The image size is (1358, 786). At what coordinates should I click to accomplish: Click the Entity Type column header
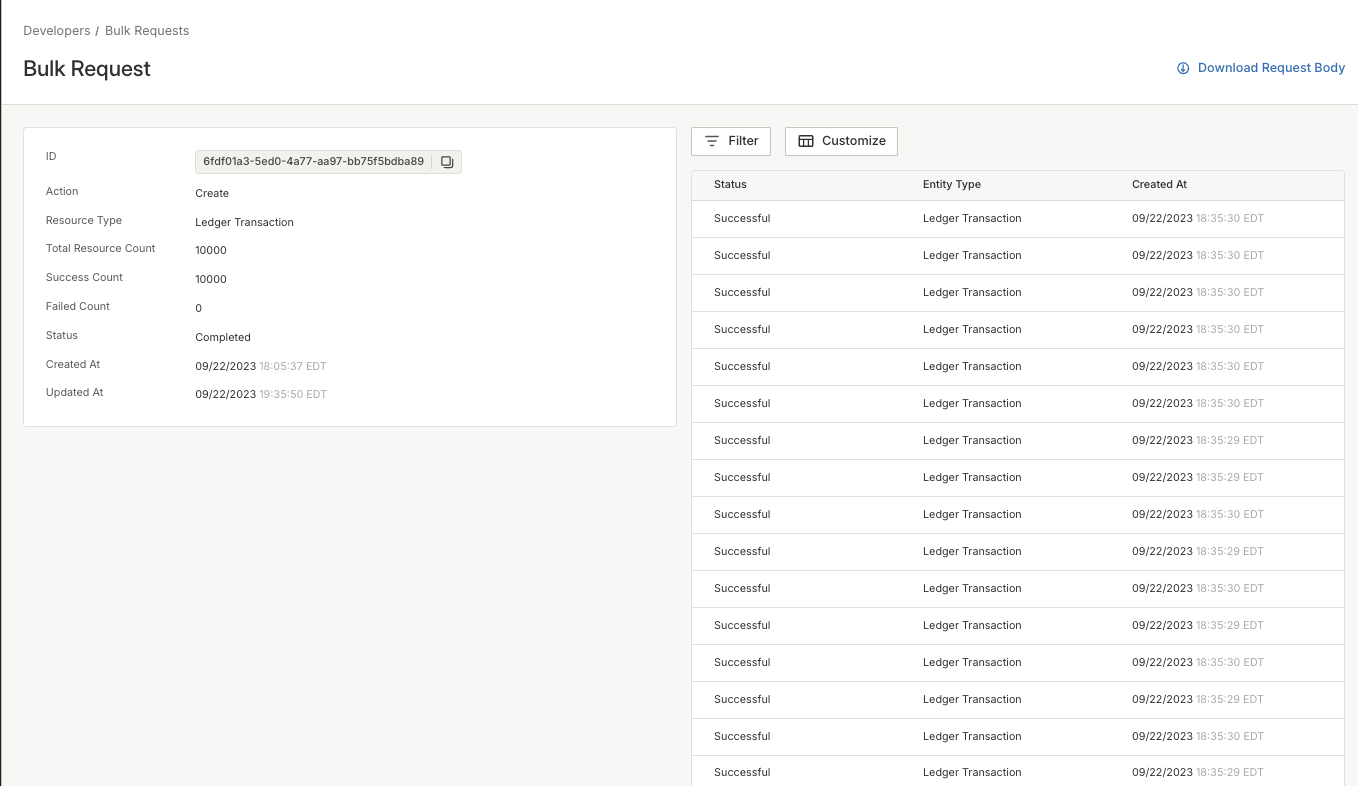coord(951,184)
